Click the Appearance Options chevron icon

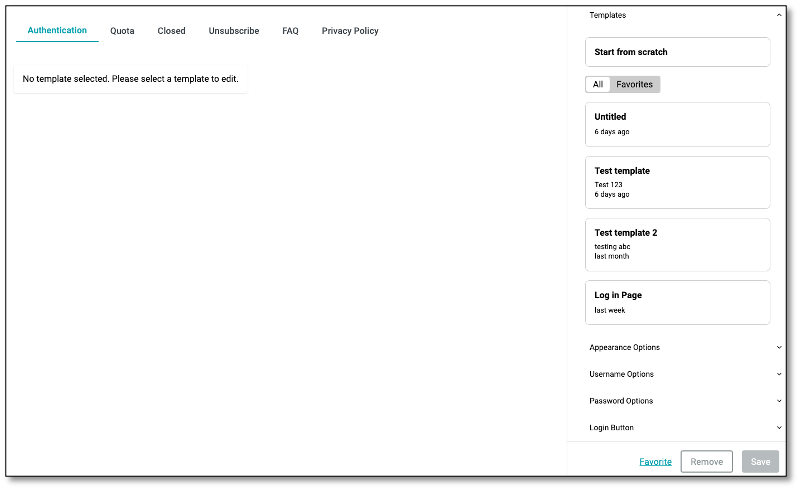[x=779, y=347]
